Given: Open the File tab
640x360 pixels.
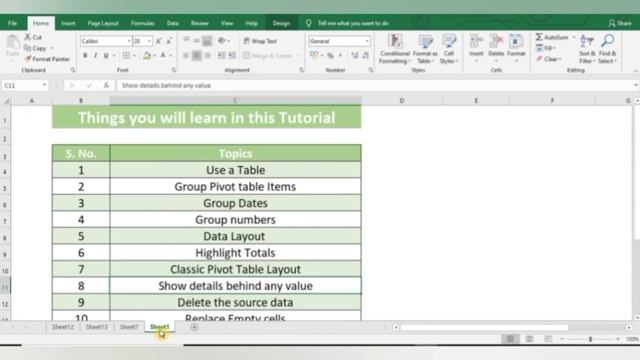Looking at the screenshot, I should tap(12, 23).
